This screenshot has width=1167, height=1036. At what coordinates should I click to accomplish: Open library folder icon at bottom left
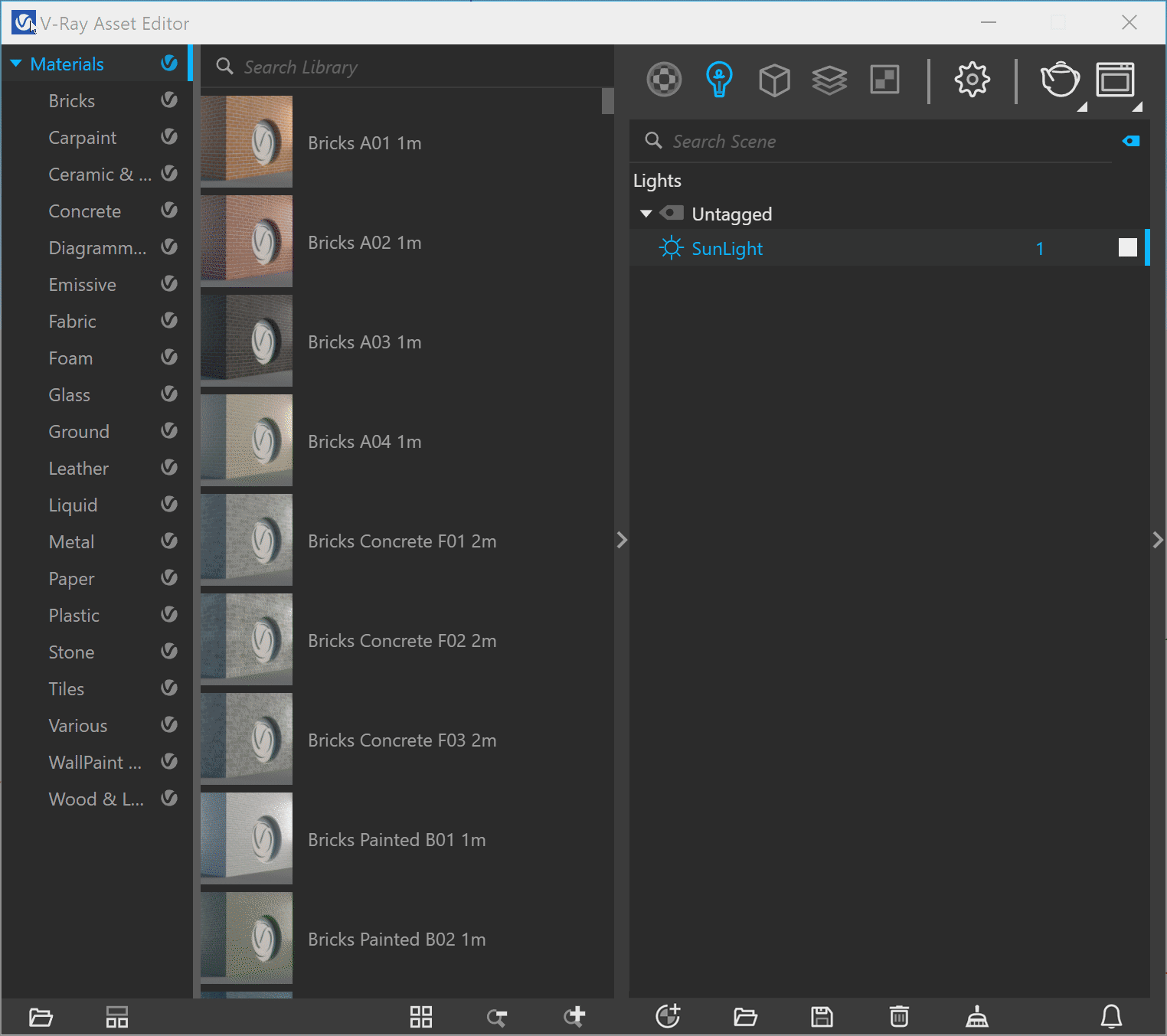(x=41, y=1017)
